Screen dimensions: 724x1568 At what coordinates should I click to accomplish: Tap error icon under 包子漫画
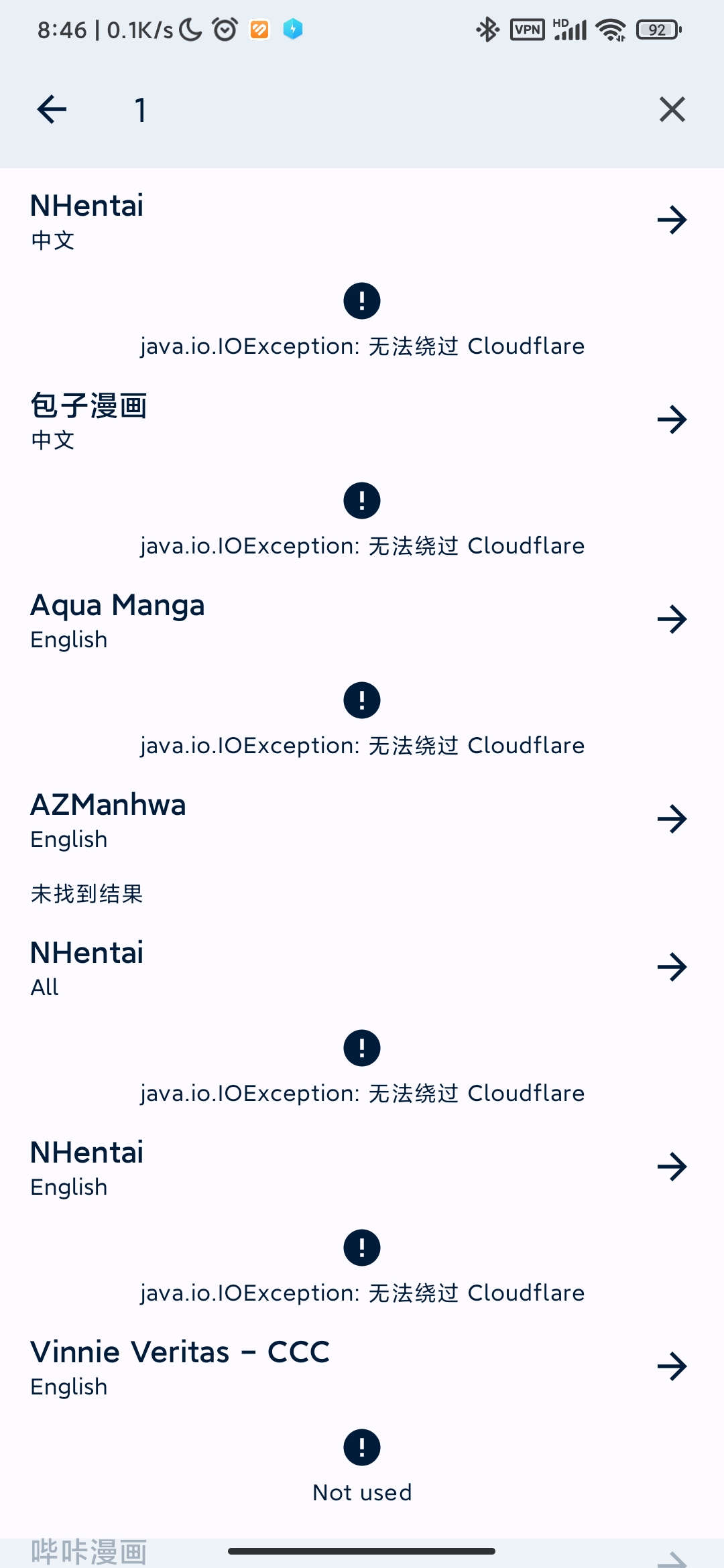point(362,501)
